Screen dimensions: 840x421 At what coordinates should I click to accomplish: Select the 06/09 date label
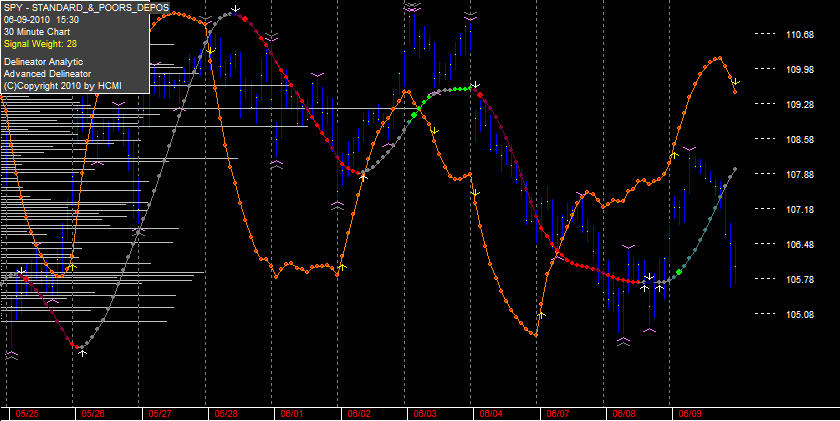click(x=690, y=414)
